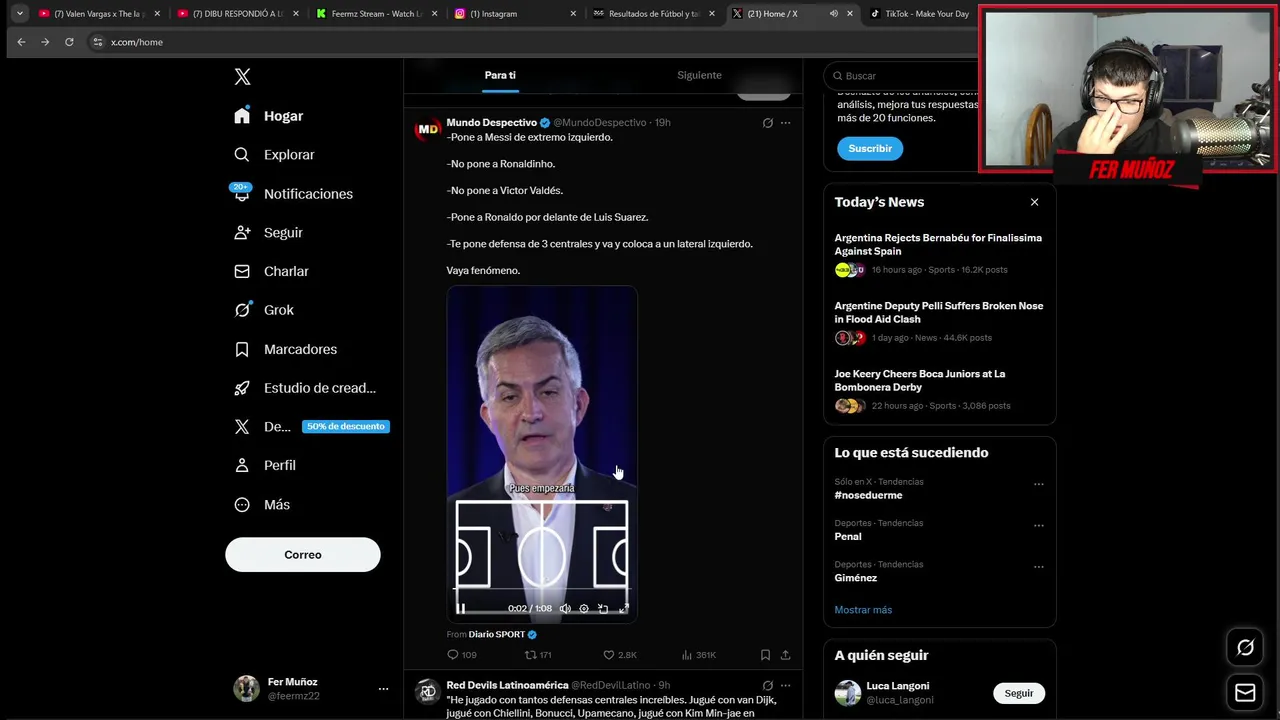Click the Suscribir button
The height and width of the screenshot is (720, 1280).
[x=870, y=148]
